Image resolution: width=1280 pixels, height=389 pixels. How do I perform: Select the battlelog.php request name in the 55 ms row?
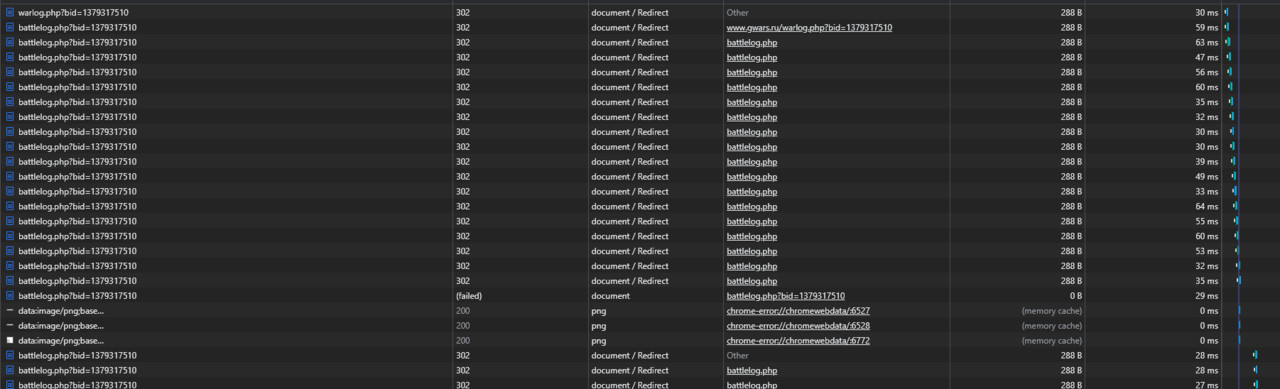[77, 221]
